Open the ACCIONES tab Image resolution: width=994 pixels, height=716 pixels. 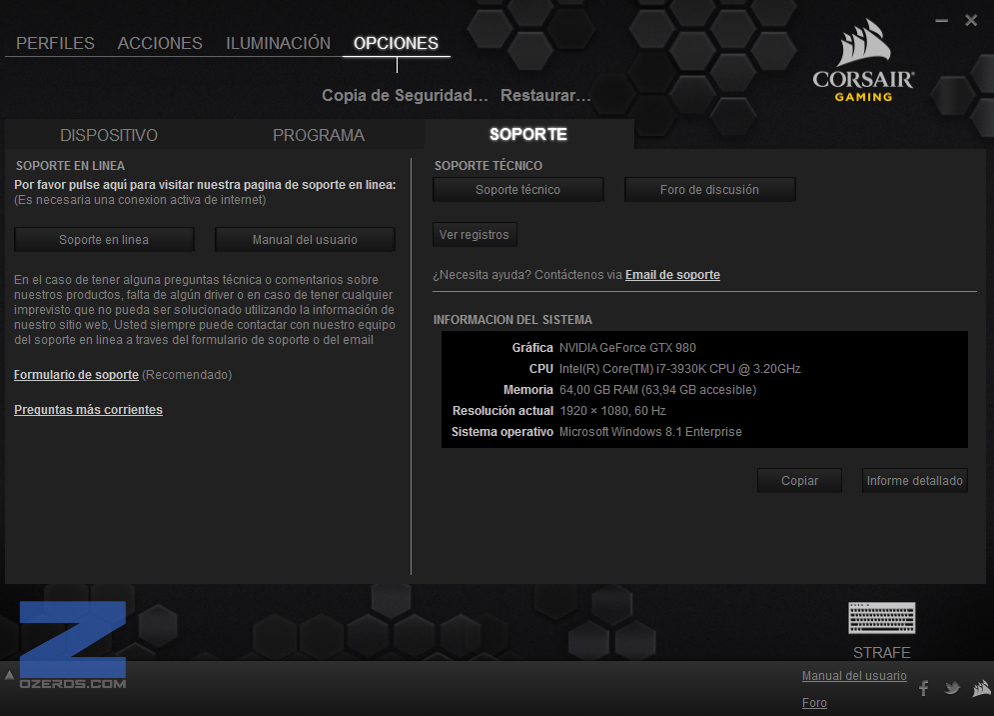pos(160,43)
